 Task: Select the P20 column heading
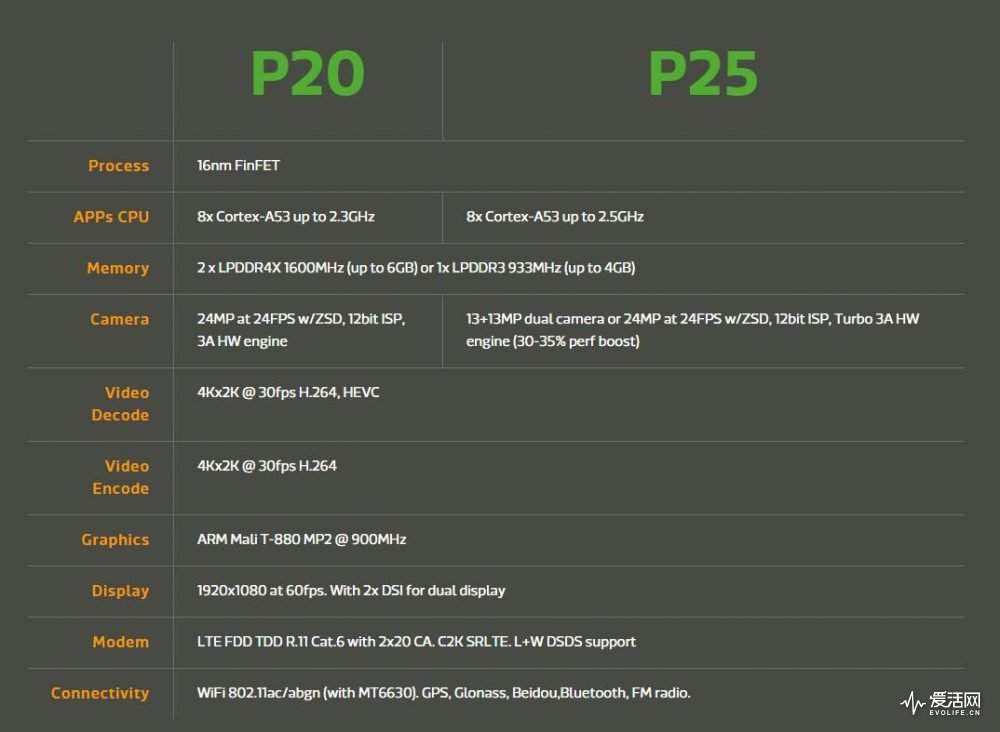click(307, 74)
